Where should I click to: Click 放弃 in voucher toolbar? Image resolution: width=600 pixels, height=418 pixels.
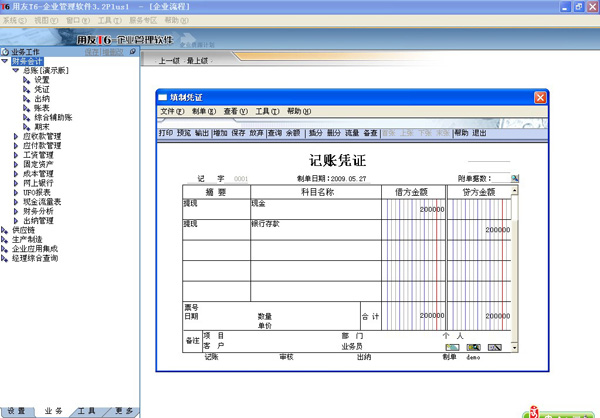[x=256, y=133]
